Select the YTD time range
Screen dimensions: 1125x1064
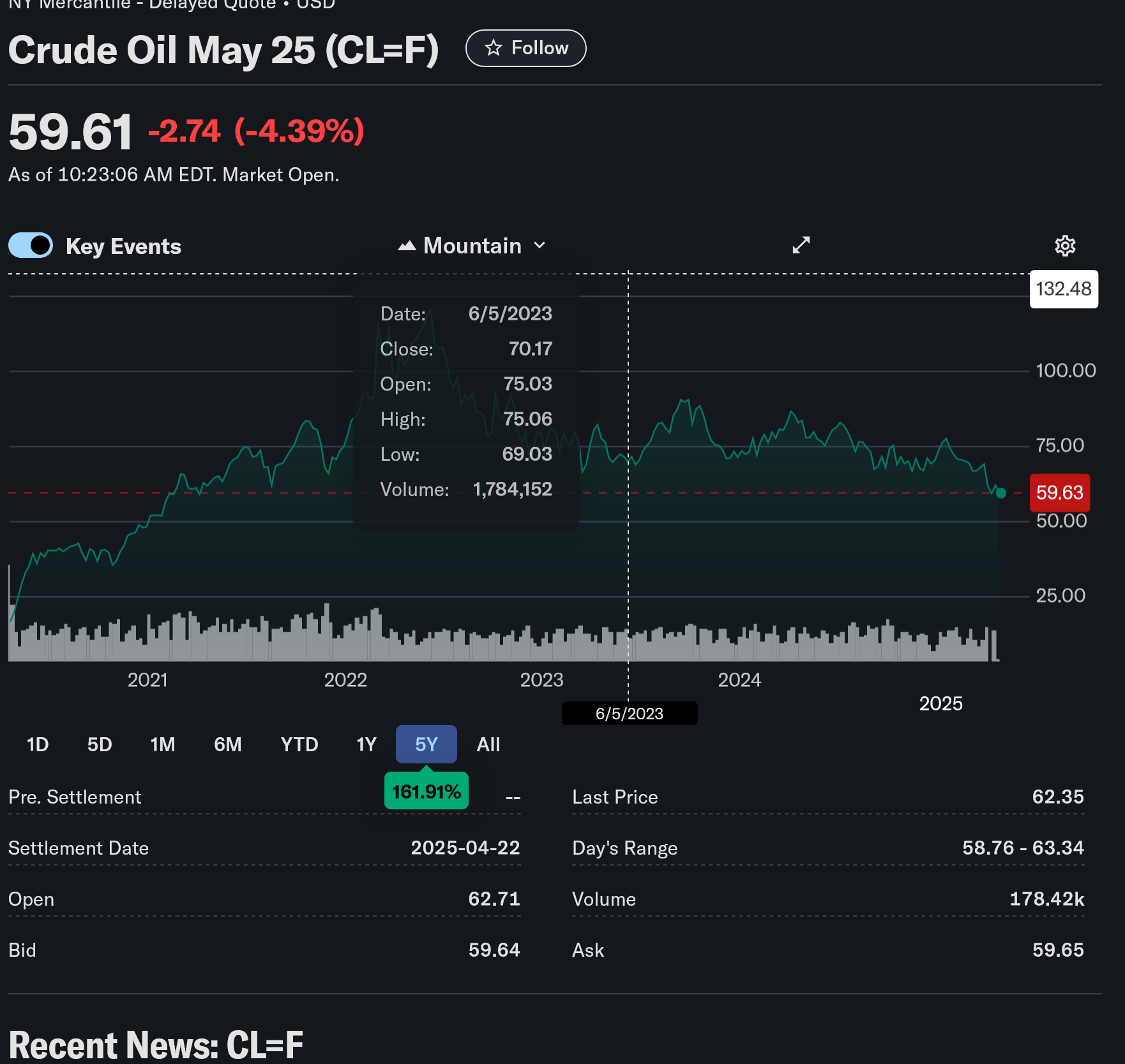tap(299, 744)
